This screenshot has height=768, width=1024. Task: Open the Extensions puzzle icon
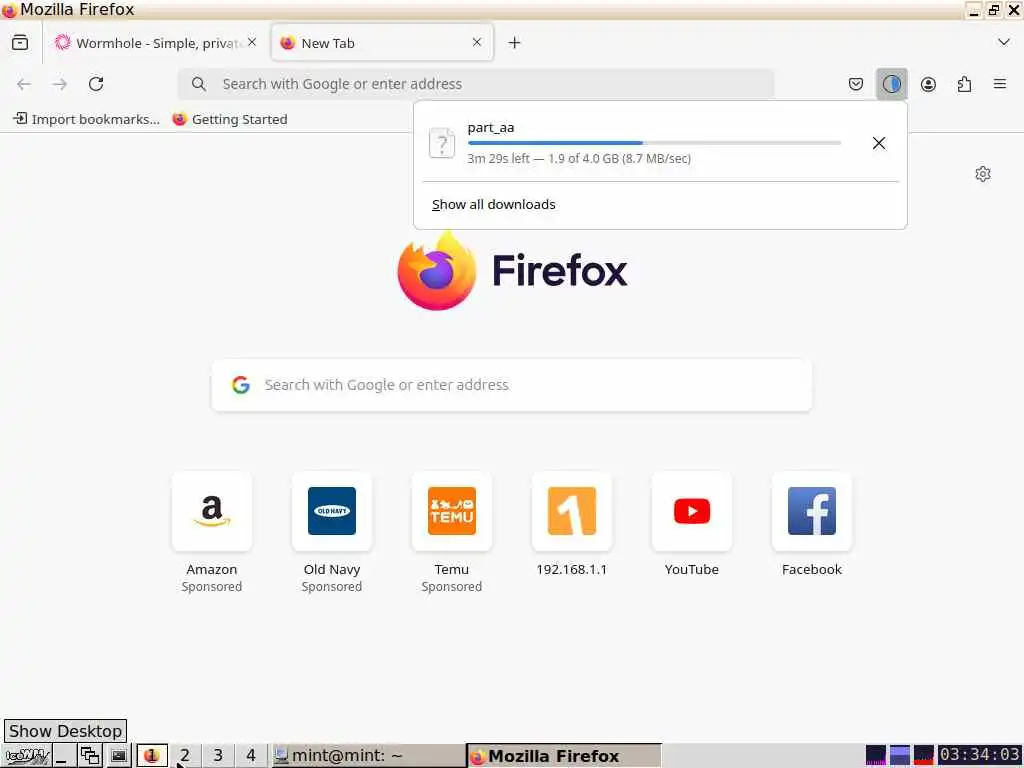tap(964, 84)
